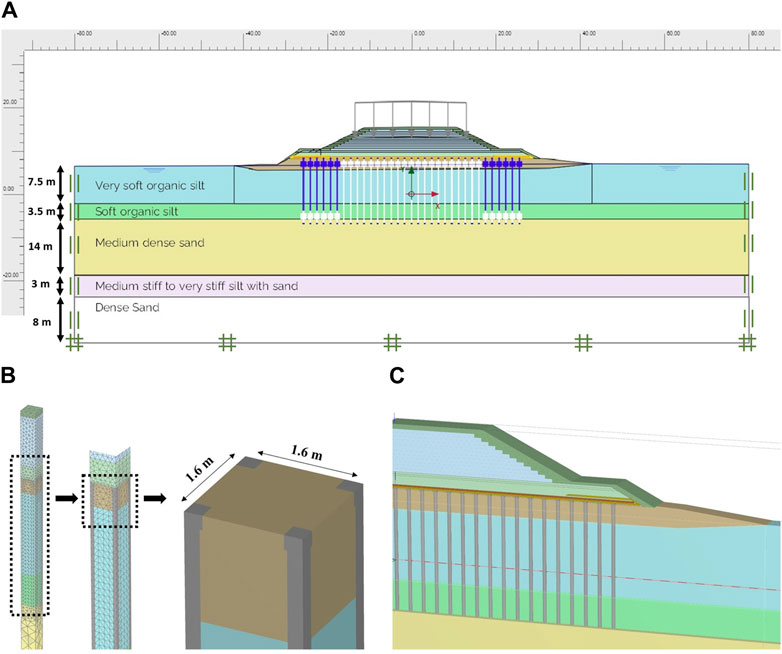This screenshot has width=782, height=654.
Task: Click the 'Very soft organic silt' layer label
Action: [150, 186]
